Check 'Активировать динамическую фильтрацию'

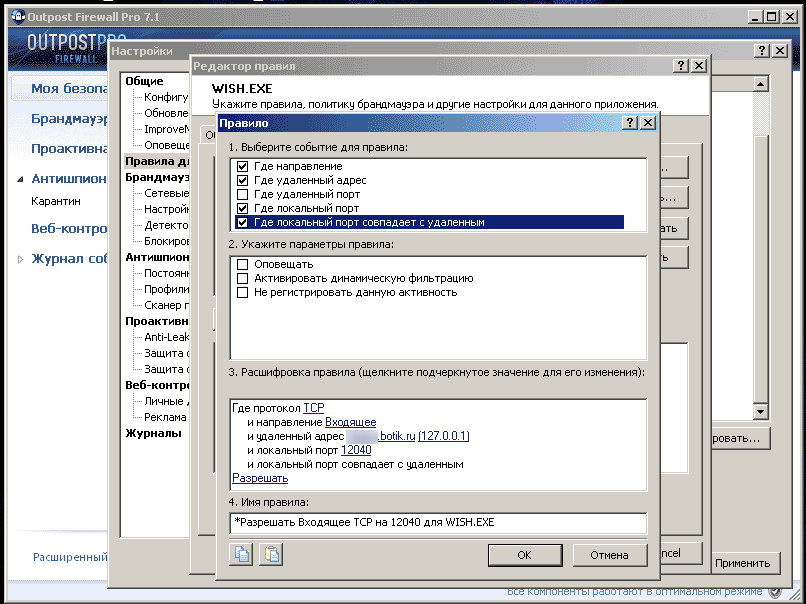click(x=243, y=278)
